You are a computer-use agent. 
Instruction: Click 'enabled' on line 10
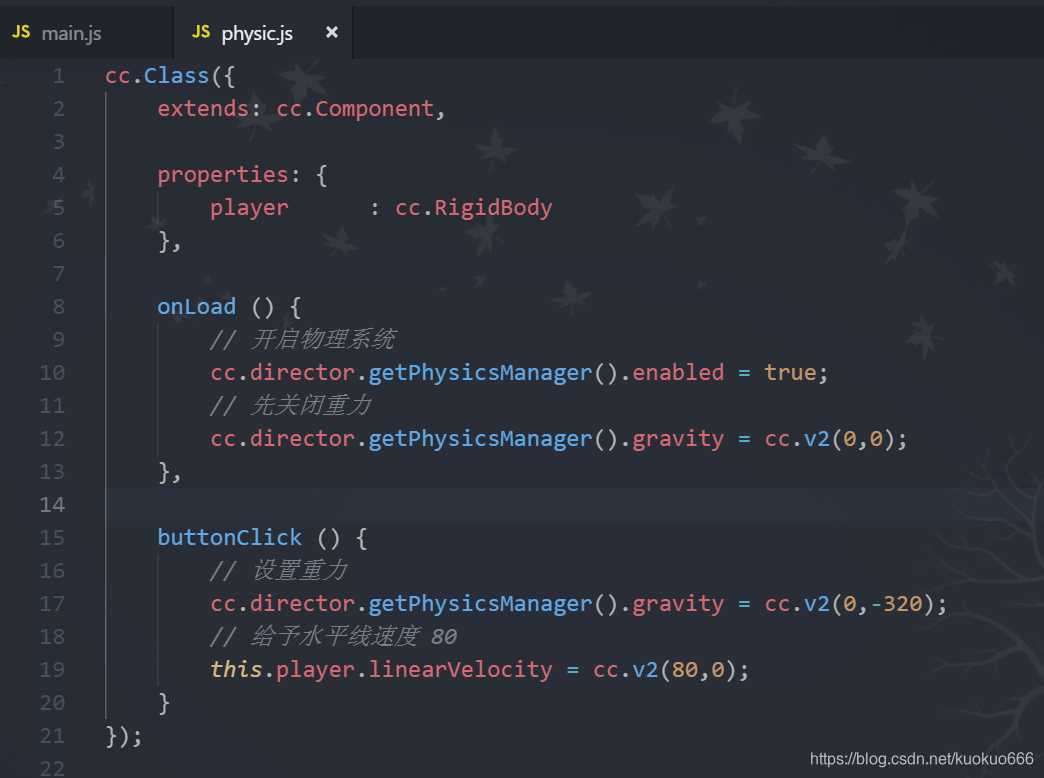(x=678, y=372)
